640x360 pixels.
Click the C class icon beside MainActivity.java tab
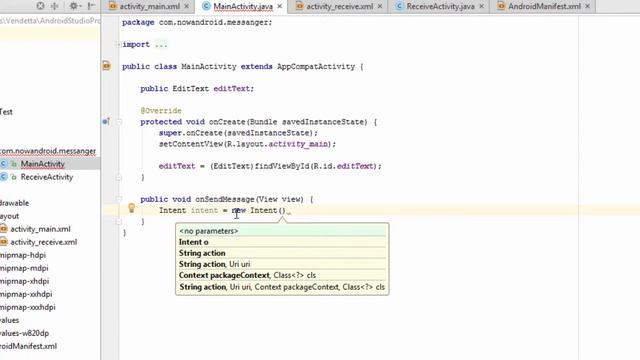coord(206,6)
